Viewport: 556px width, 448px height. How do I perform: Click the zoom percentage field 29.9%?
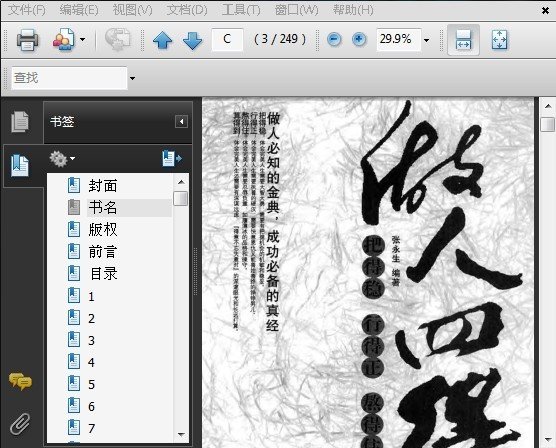tap(399, 39)
